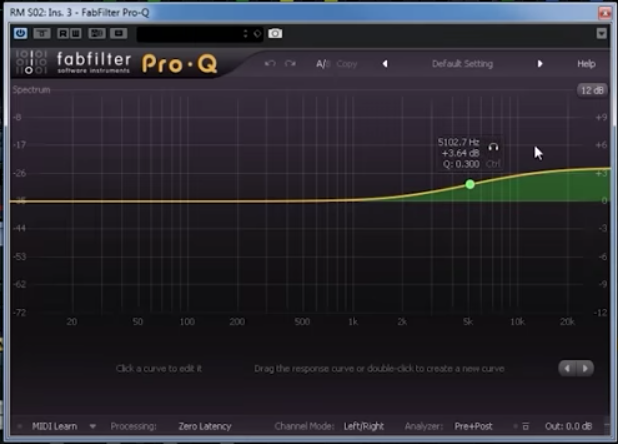Click MIDI Learn
618x444 pixels.
click(x=54, y=426)
